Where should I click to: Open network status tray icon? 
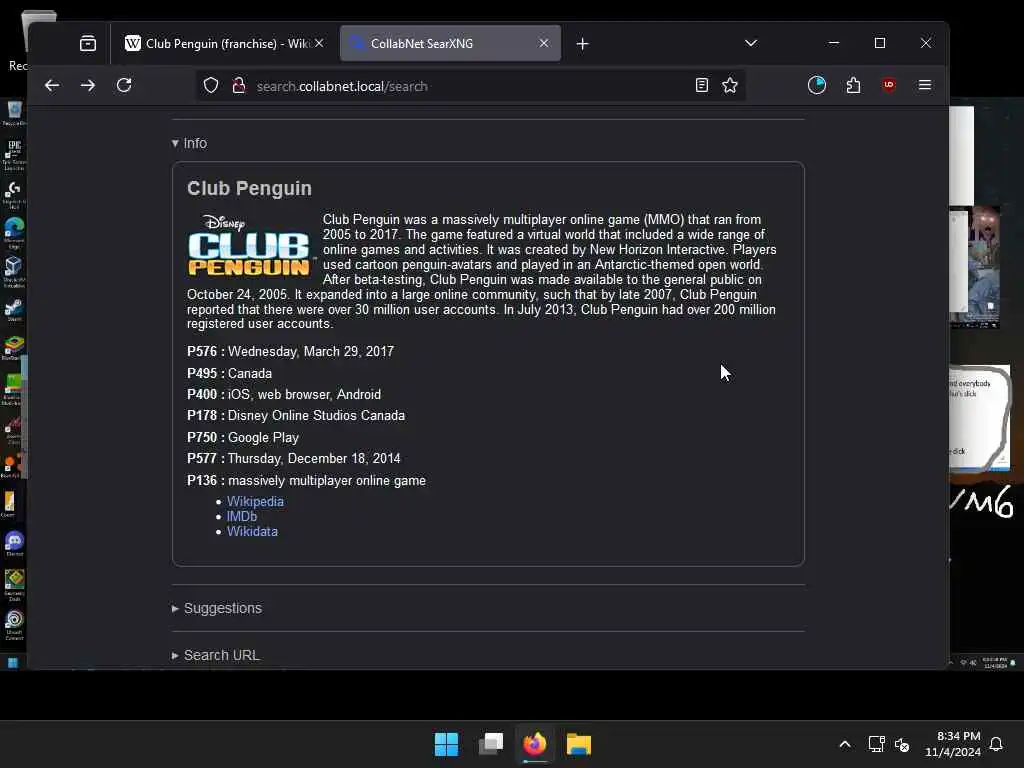pyautogui.click(x=876, y=744)
